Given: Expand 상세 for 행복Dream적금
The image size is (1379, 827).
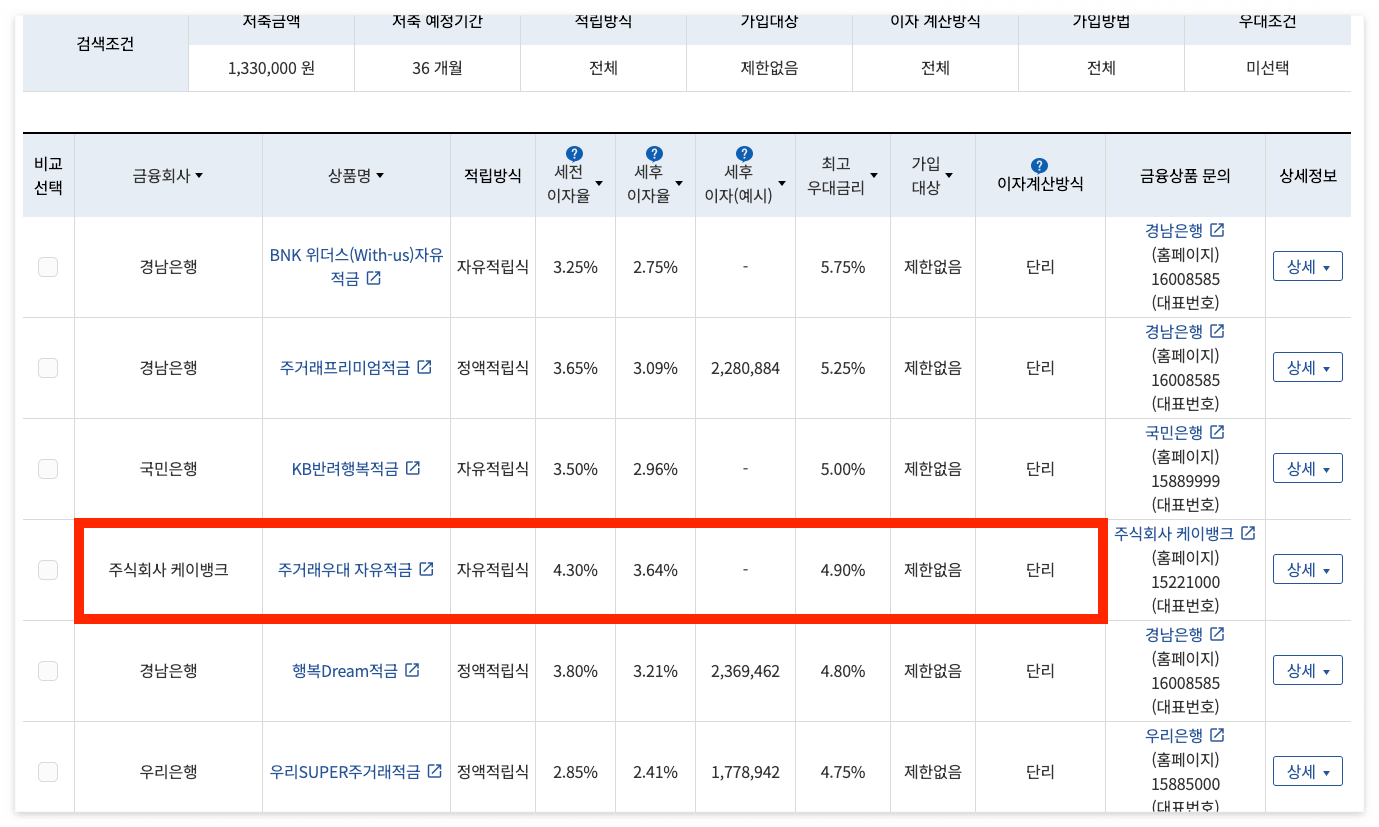Looking at the screenshot, I should click(x=1307, y=671).
